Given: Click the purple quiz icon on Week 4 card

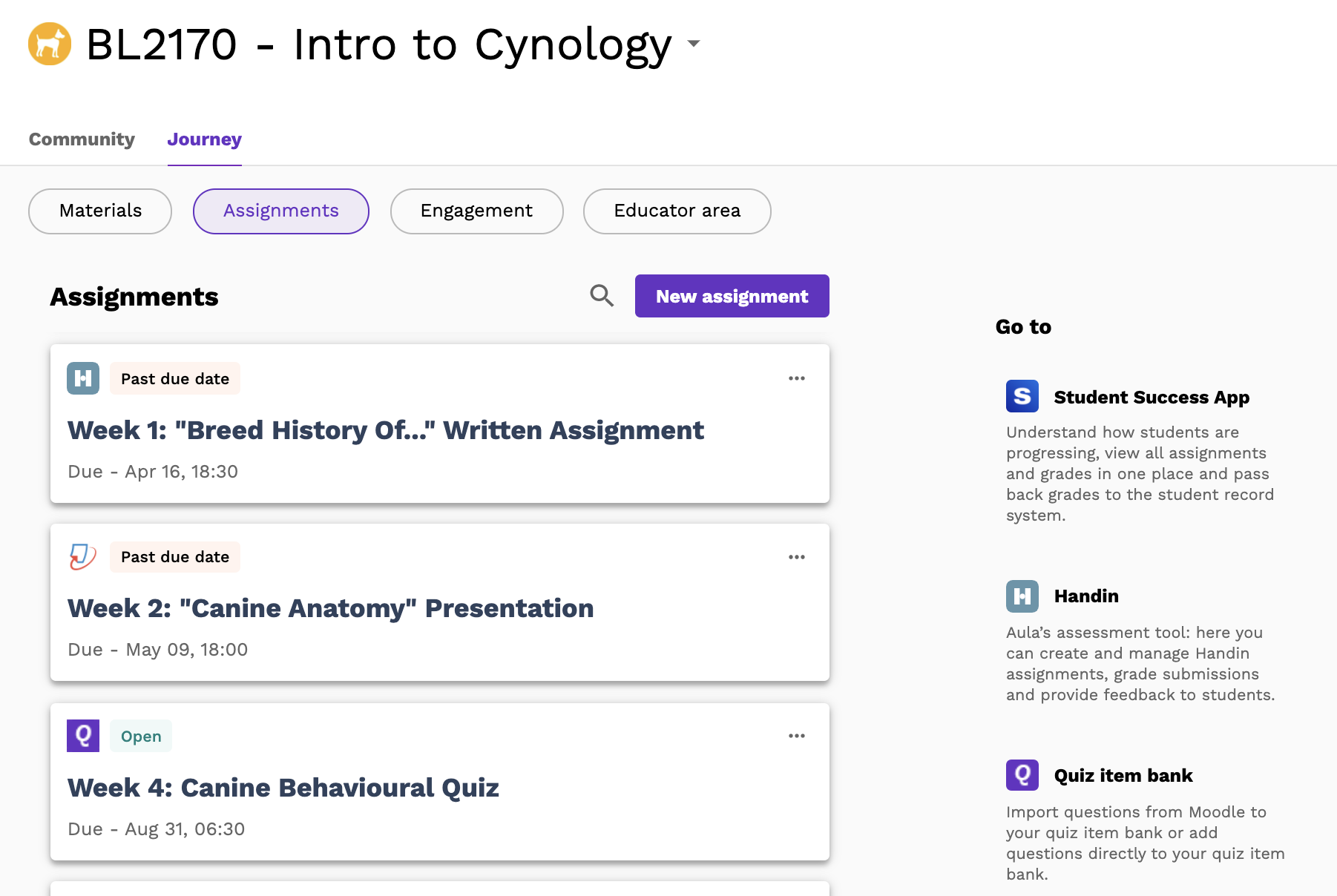Looking at the screenshot, I should tap(83, 736).
